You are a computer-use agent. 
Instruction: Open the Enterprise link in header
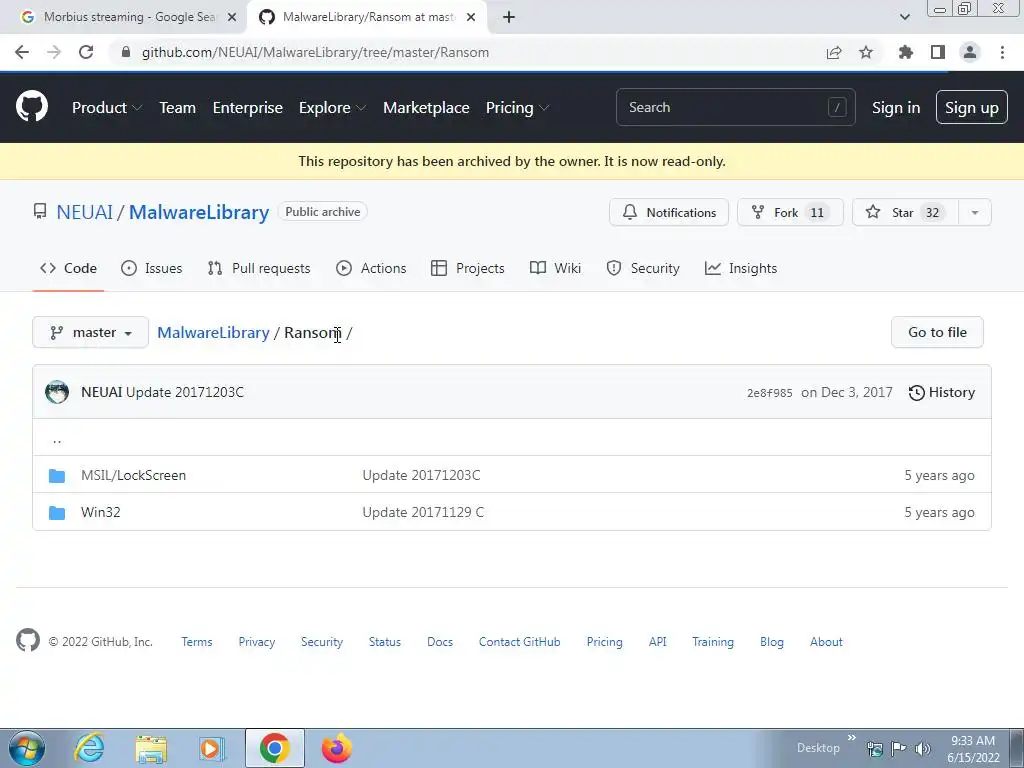click(x=248, y=108)
